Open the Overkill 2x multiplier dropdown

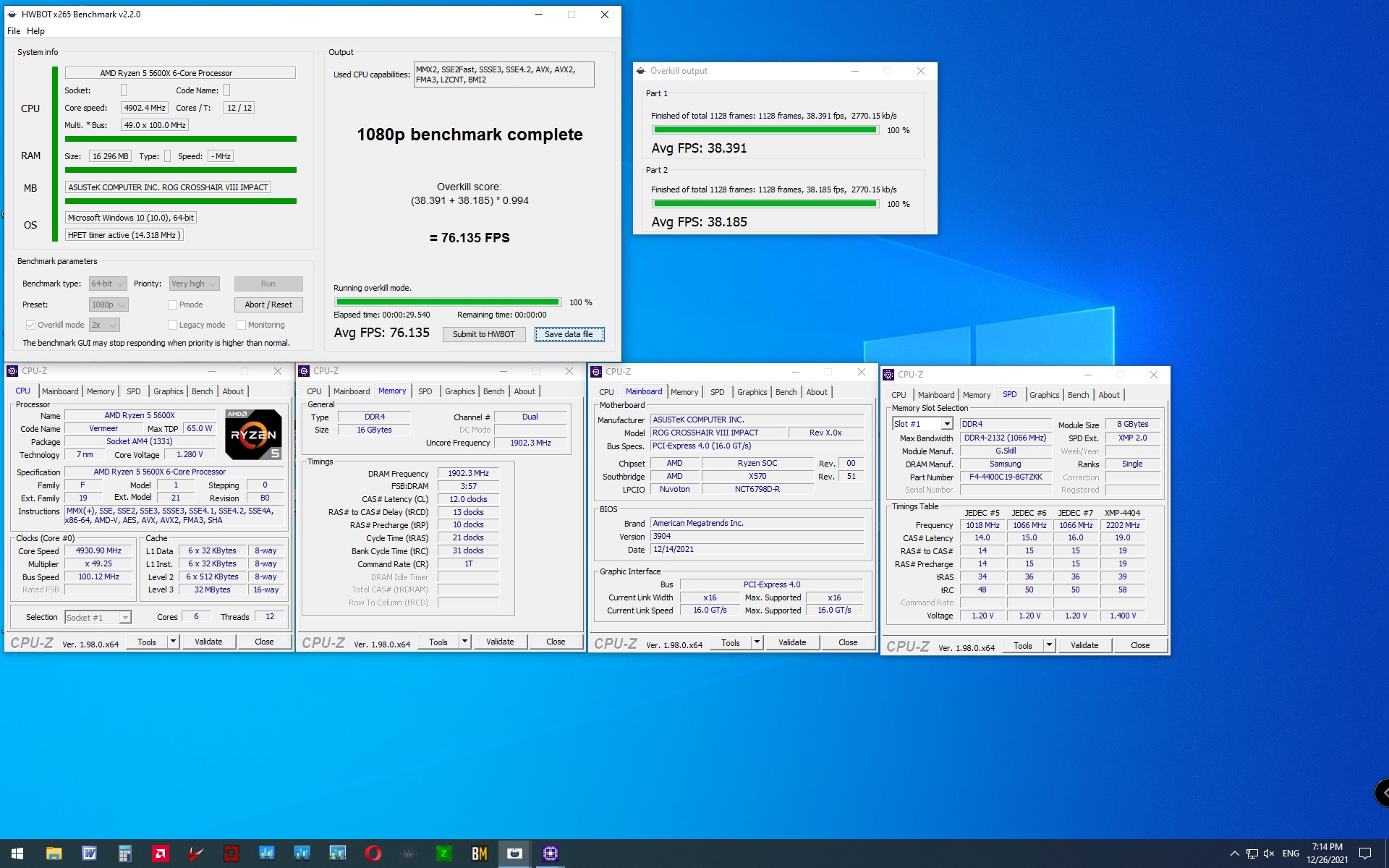click(x=104, y=325)
